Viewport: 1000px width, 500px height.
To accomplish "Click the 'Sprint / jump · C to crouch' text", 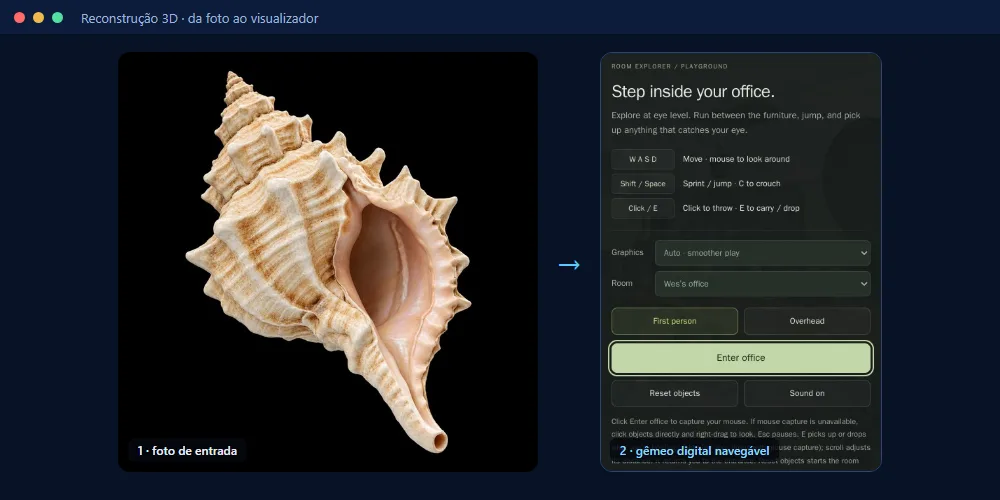I will [x=732, y=184].
